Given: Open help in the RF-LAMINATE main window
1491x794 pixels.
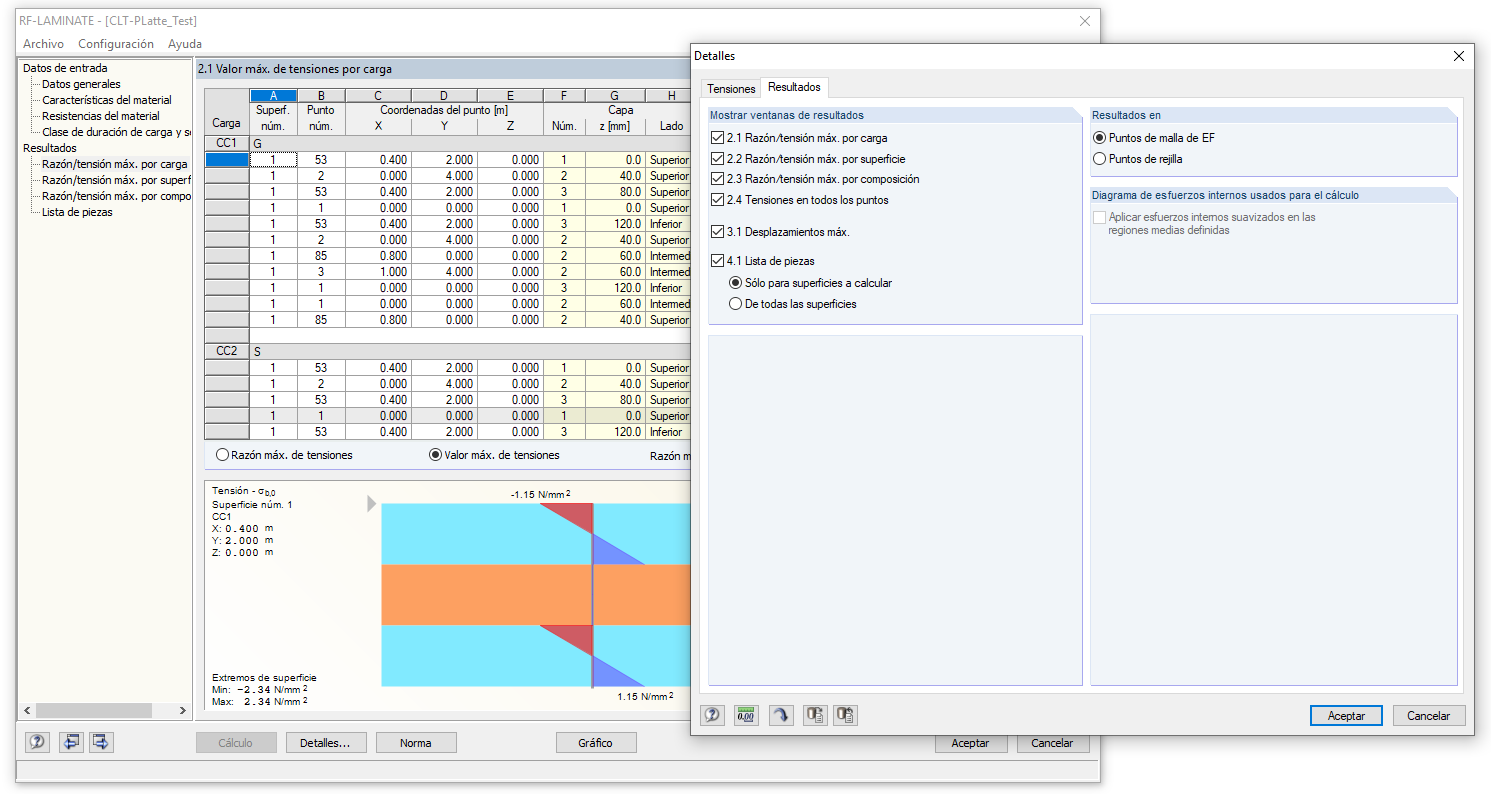Looking at the screenshot, I should tap(37, 742).
